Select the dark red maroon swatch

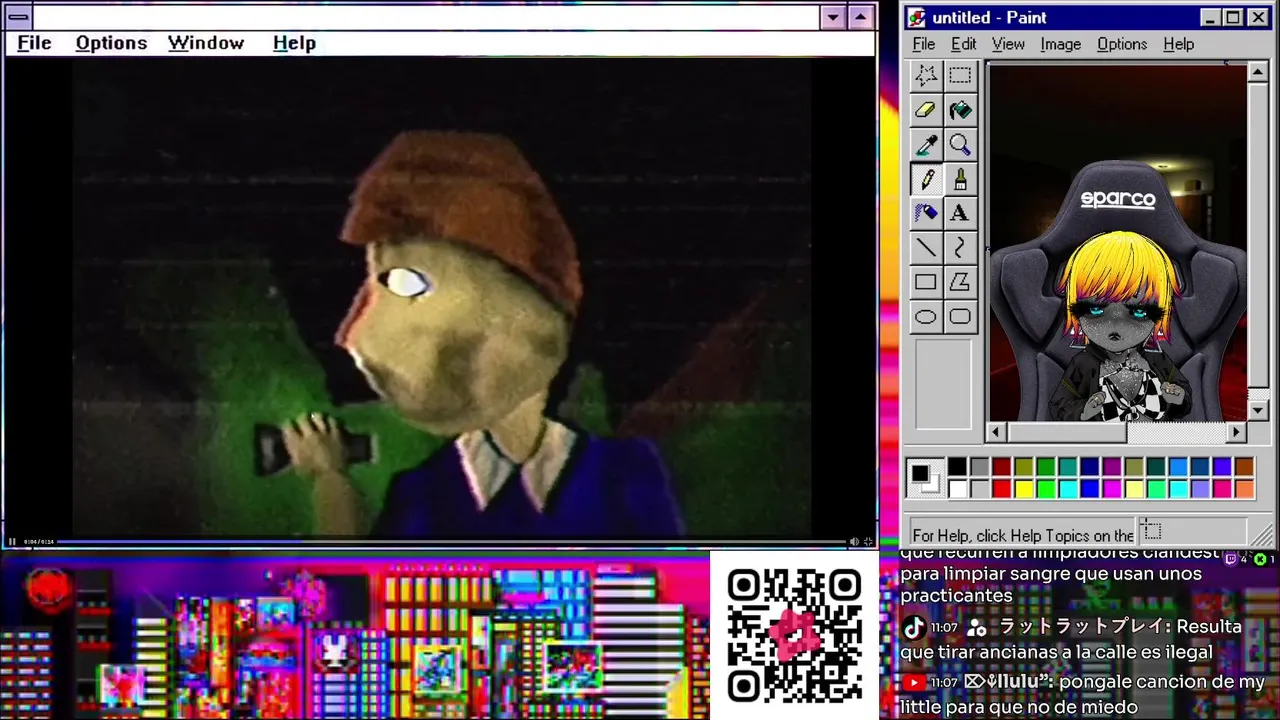pyautogui.click(x=1001, y=467)
